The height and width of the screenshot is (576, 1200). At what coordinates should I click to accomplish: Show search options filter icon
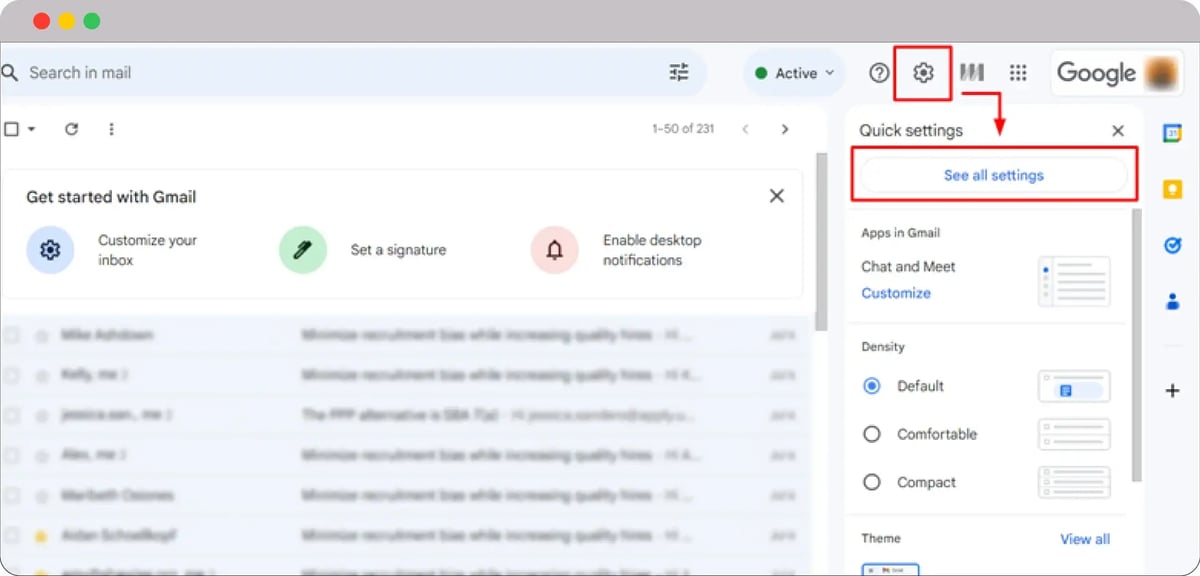[679, 72]
